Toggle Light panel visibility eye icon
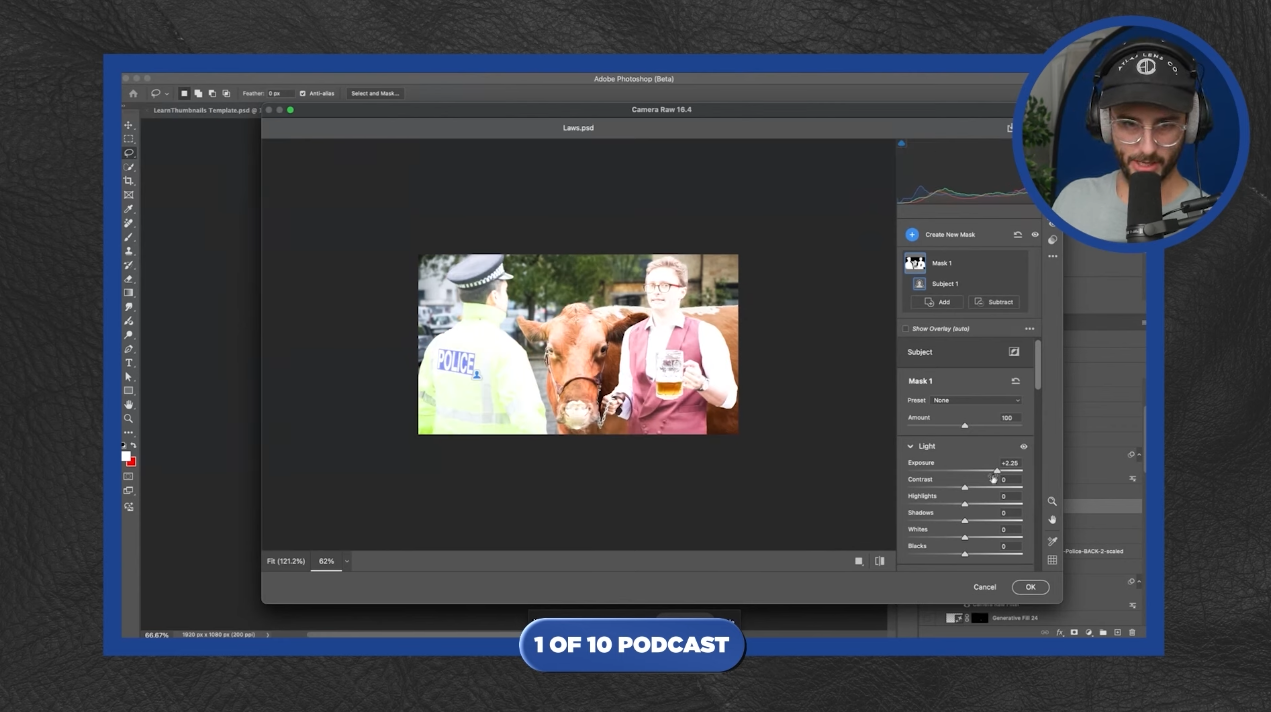Screen dimensions: 1271x712 coord(1023,447)
